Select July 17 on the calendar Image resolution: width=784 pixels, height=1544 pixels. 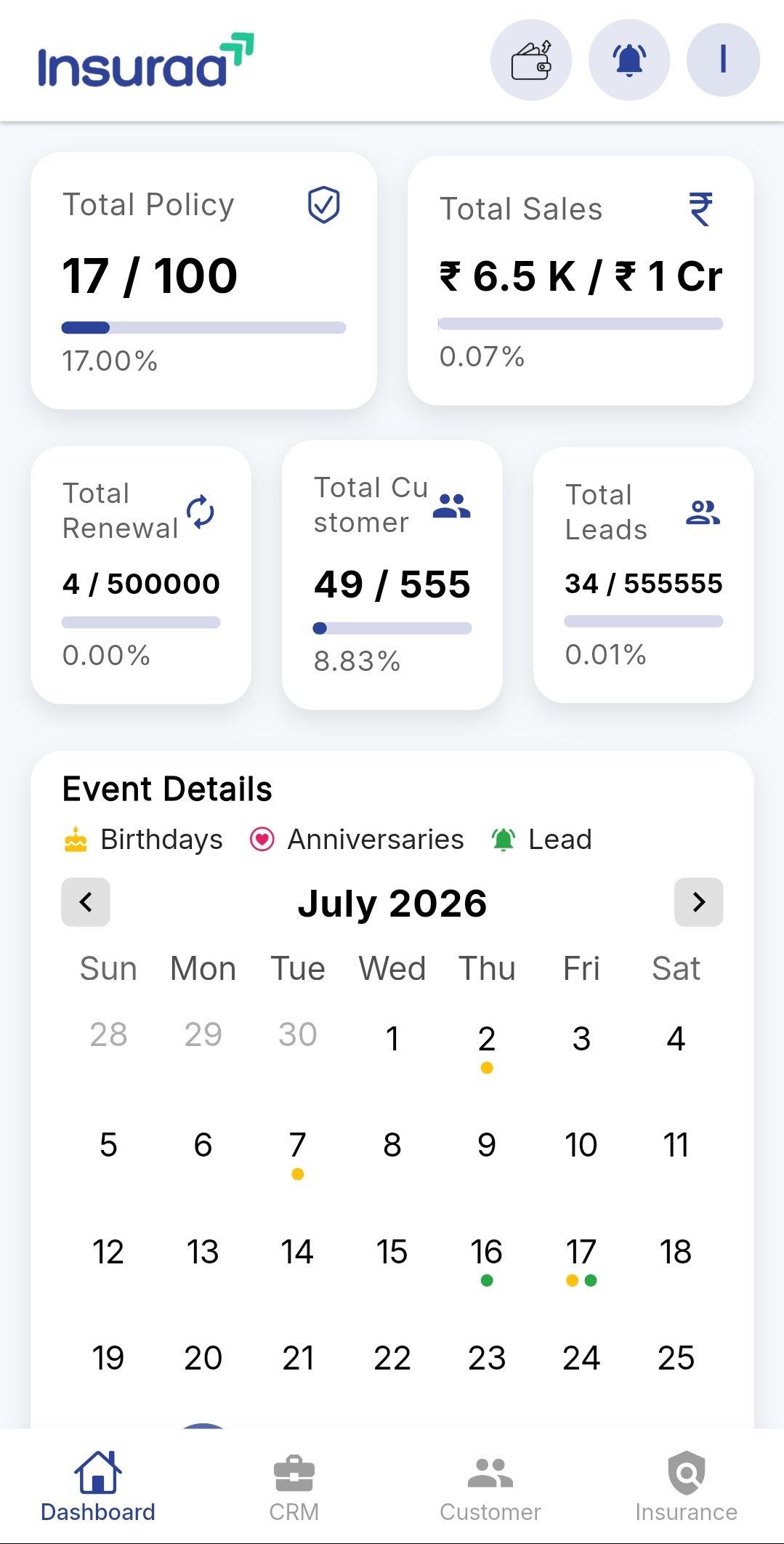(581, 1258)
